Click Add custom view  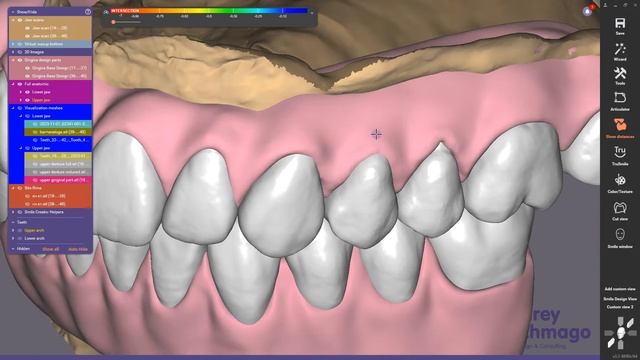(x=620, y=289)
